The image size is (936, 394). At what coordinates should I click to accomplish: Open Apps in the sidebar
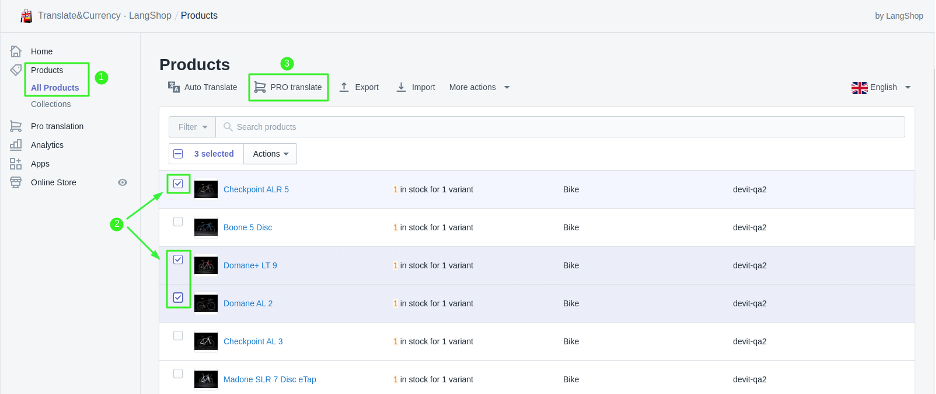41,164
